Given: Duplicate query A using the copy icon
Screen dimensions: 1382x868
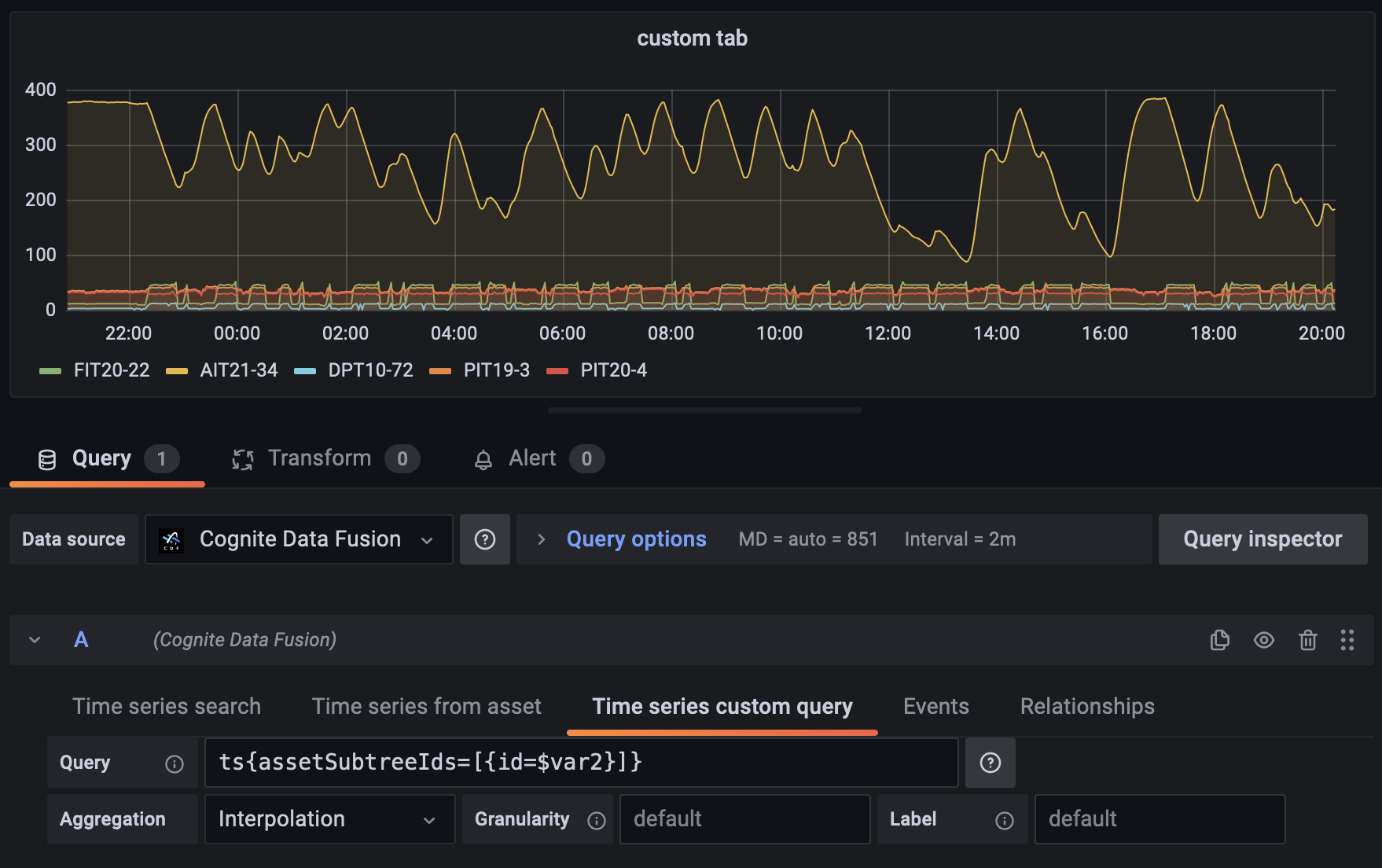Looking at the screenshot, I should [x=1219, y=640].
